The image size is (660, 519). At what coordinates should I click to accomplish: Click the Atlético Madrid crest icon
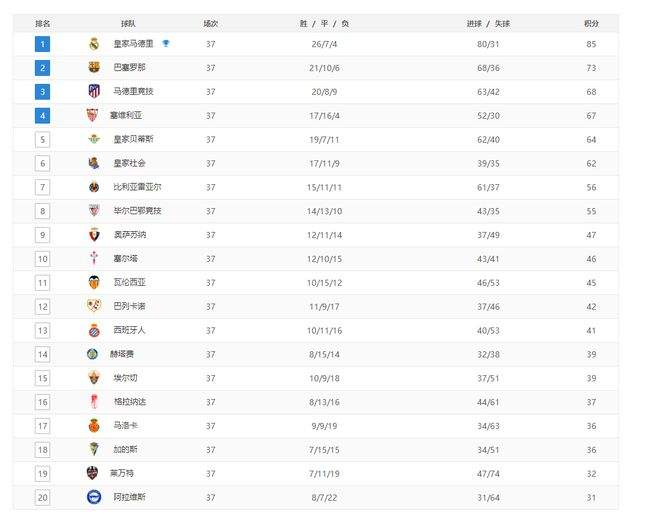(94, 91)
